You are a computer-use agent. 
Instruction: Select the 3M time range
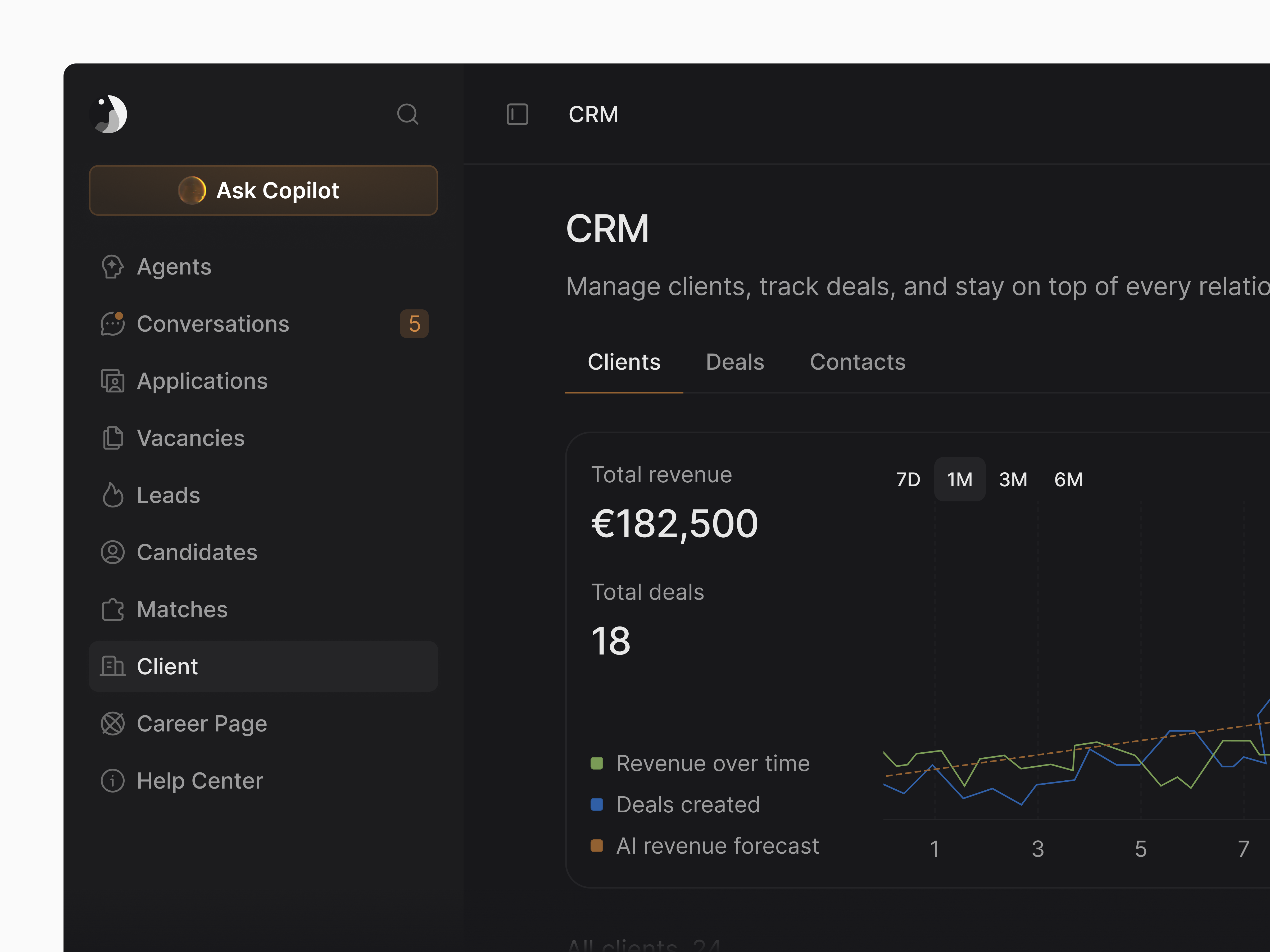(1013, 479)
